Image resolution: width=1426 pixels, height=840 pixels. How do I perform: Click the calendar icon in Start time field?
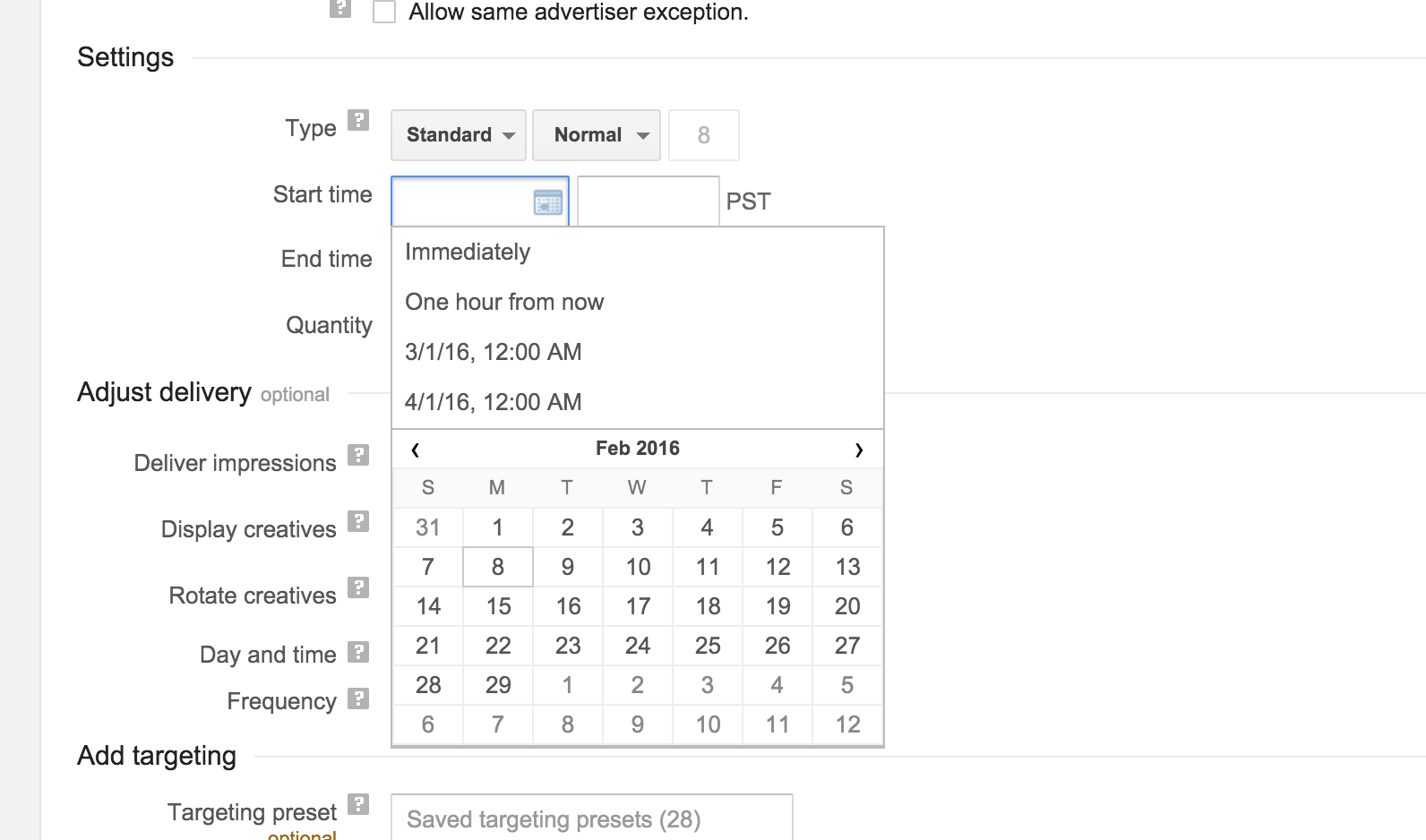(547, 202)
